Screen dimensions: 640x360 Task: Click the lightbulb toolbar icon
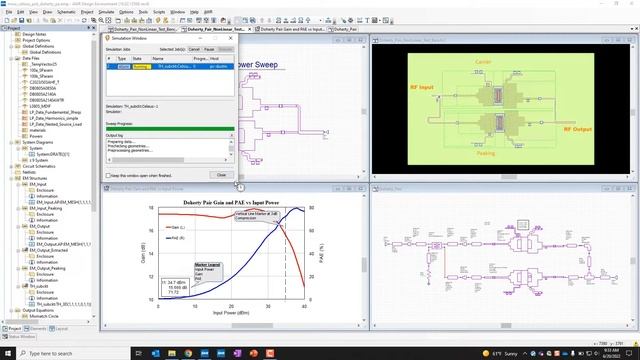click(158, 20)
